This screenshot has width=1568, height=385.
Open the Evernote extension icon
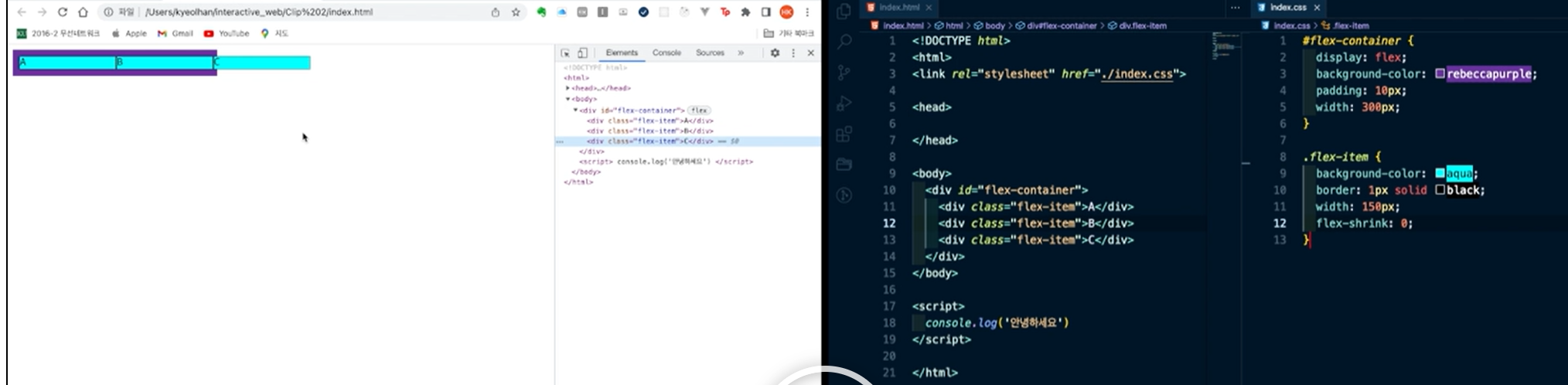pos(542,12)
